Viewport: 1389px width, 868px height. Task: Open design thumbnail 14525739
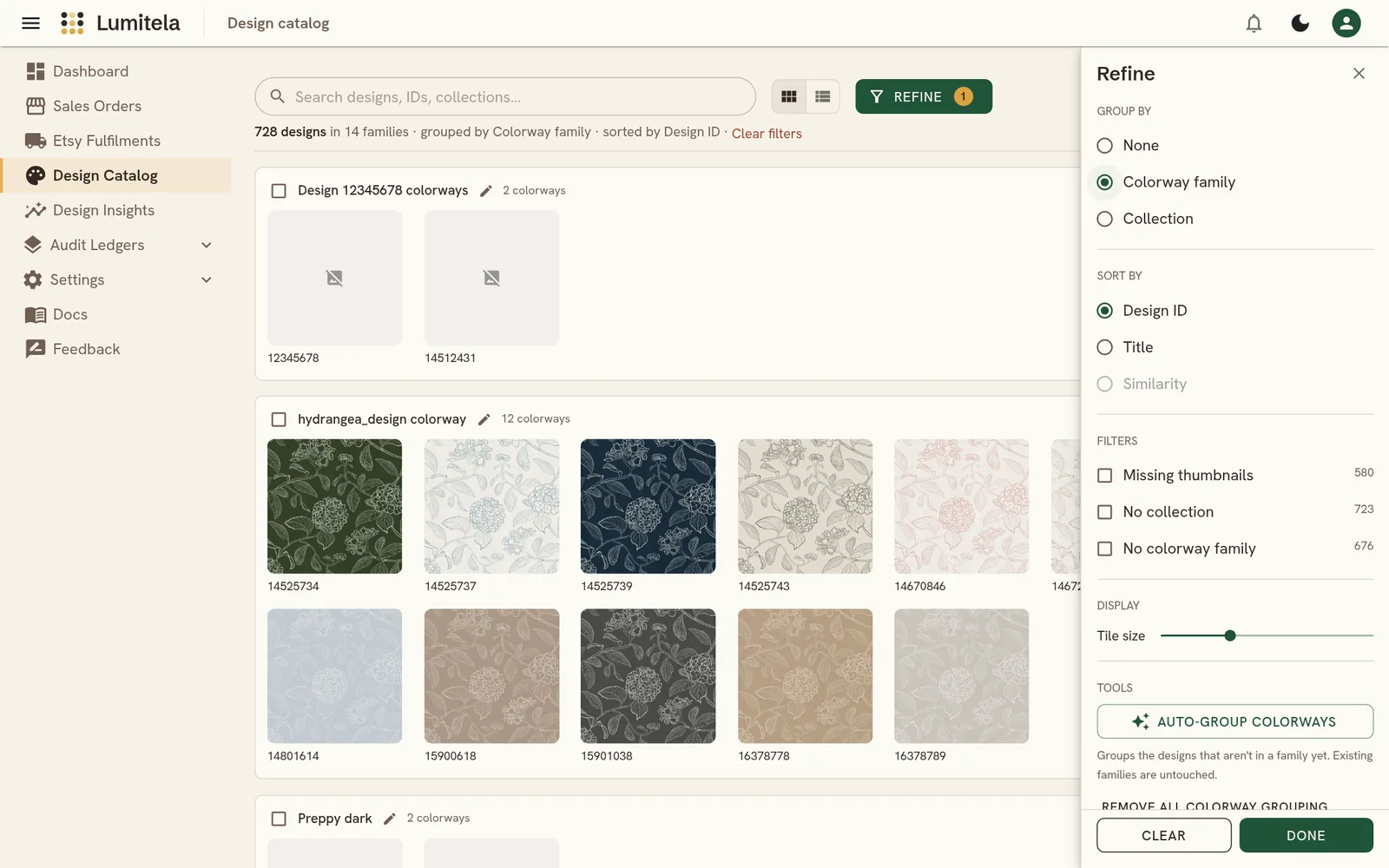[648, 506]
